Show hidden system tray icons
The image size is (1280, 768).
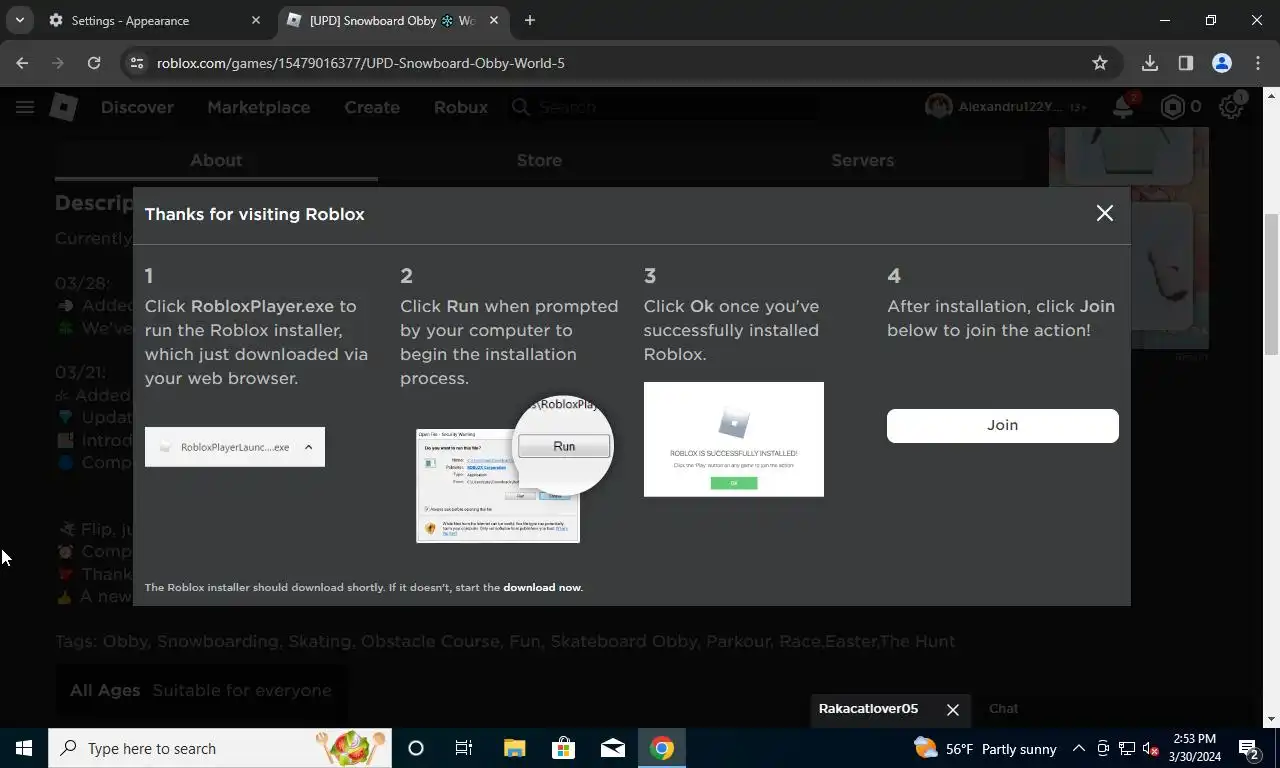click(x=1079, y=748)
